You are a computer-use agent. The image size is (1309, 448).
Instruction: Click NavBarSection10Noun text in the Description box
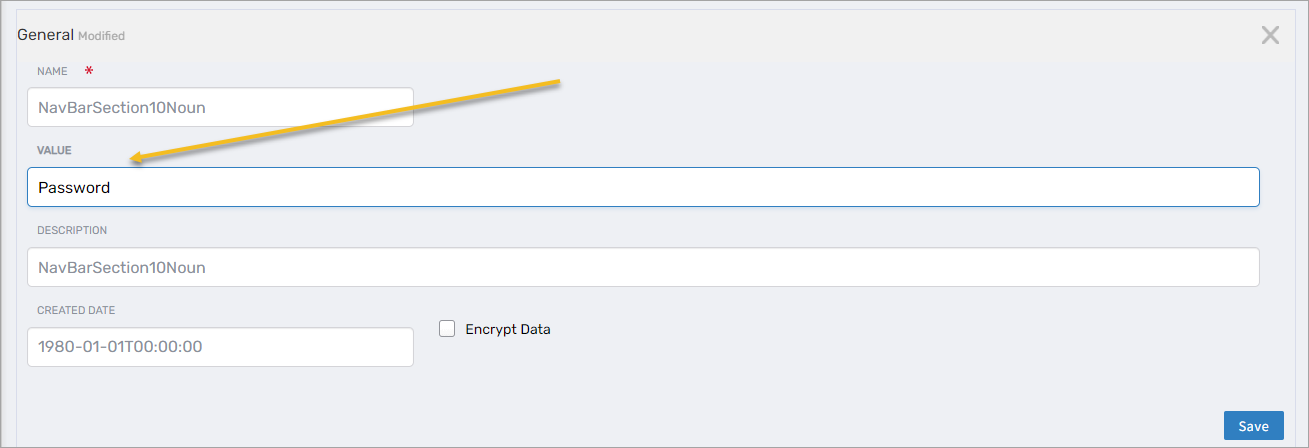point(121,267)
